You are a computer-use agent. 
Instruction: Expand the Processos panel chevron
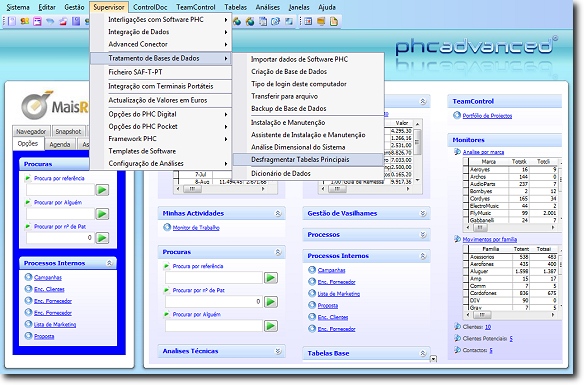(x=423, y=235)
